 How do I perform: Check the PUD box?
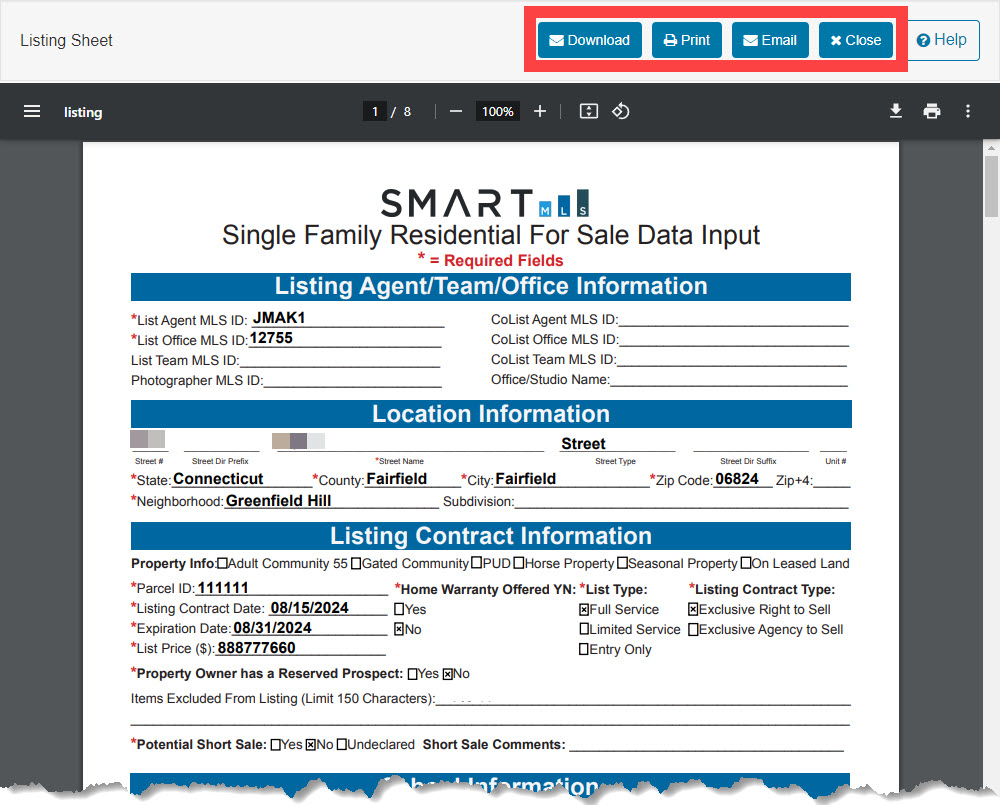coord(476,563)
